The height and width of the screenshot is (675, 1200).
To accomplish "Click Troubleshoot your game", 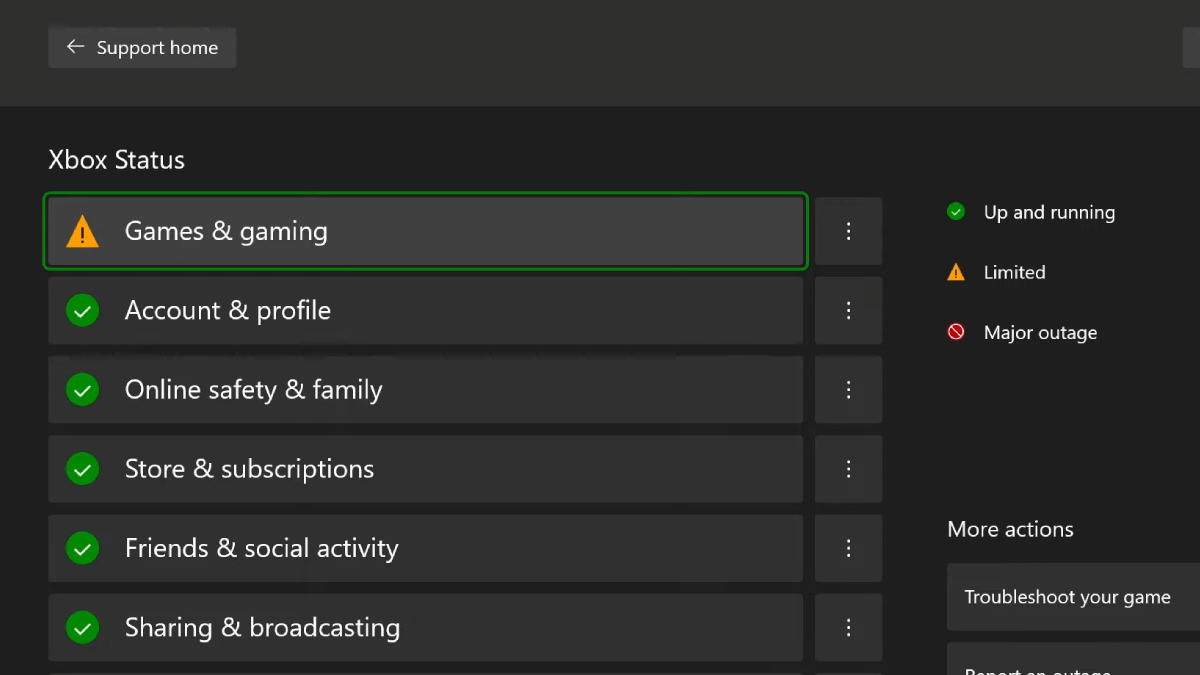I will (x=1067, y=596).
